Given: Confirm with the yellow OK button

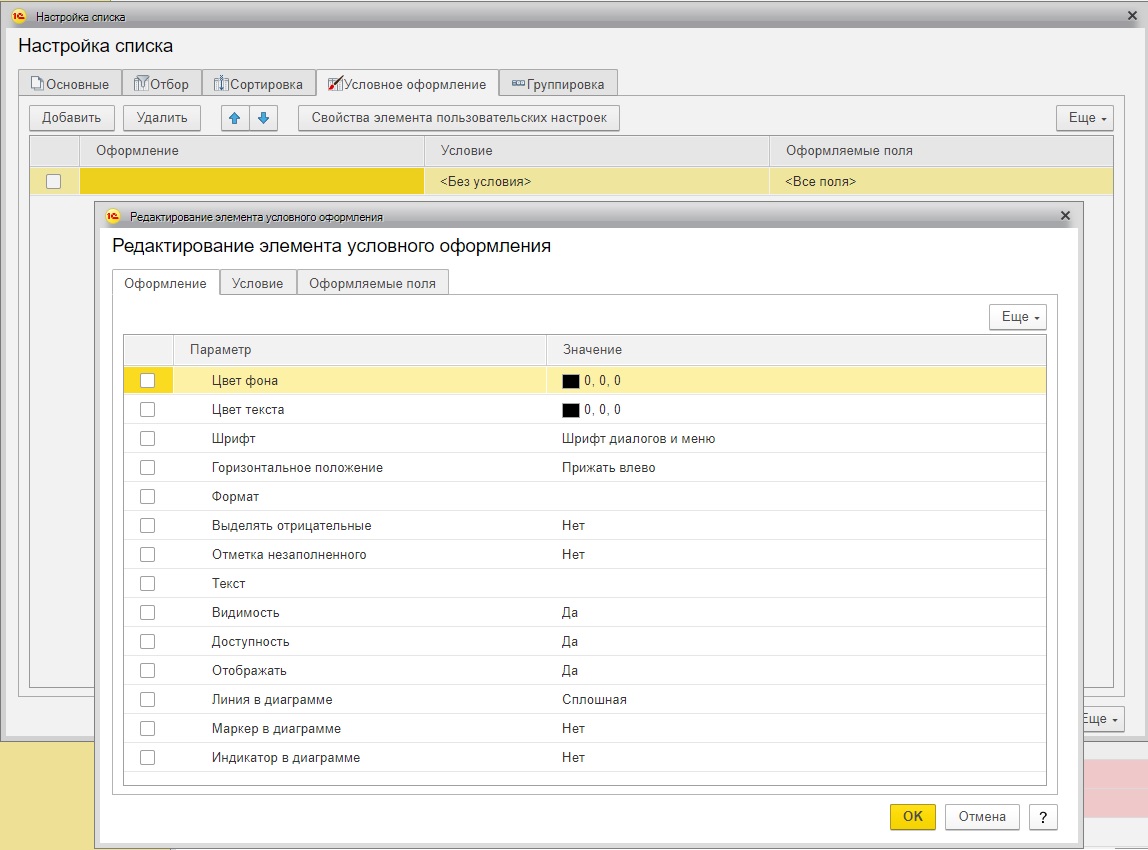Looking at the screenshot, I should (913, 816).
